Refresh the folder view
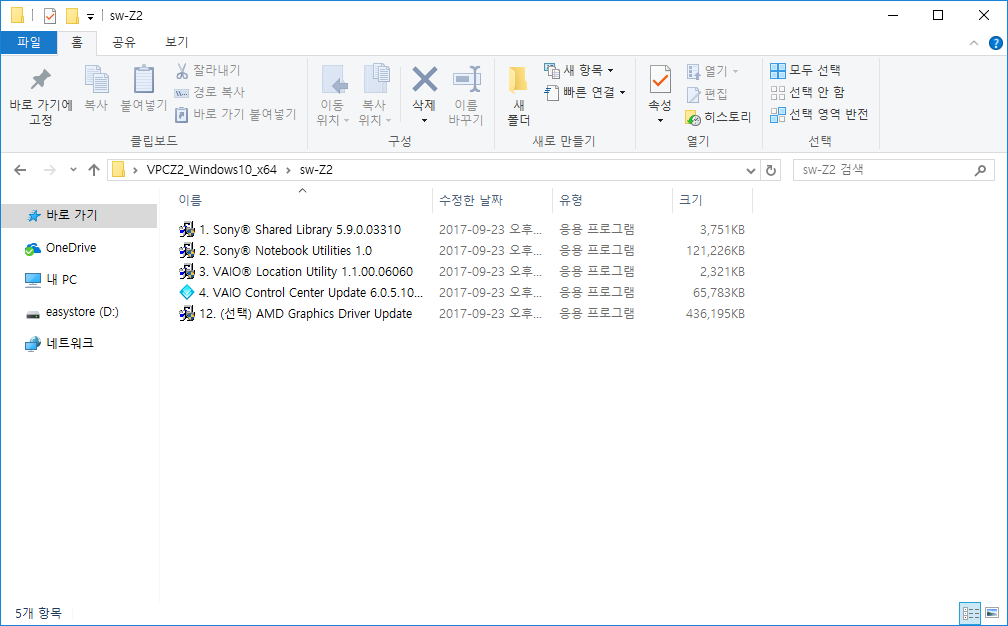 pyautogui.click(x=770, y=170)
